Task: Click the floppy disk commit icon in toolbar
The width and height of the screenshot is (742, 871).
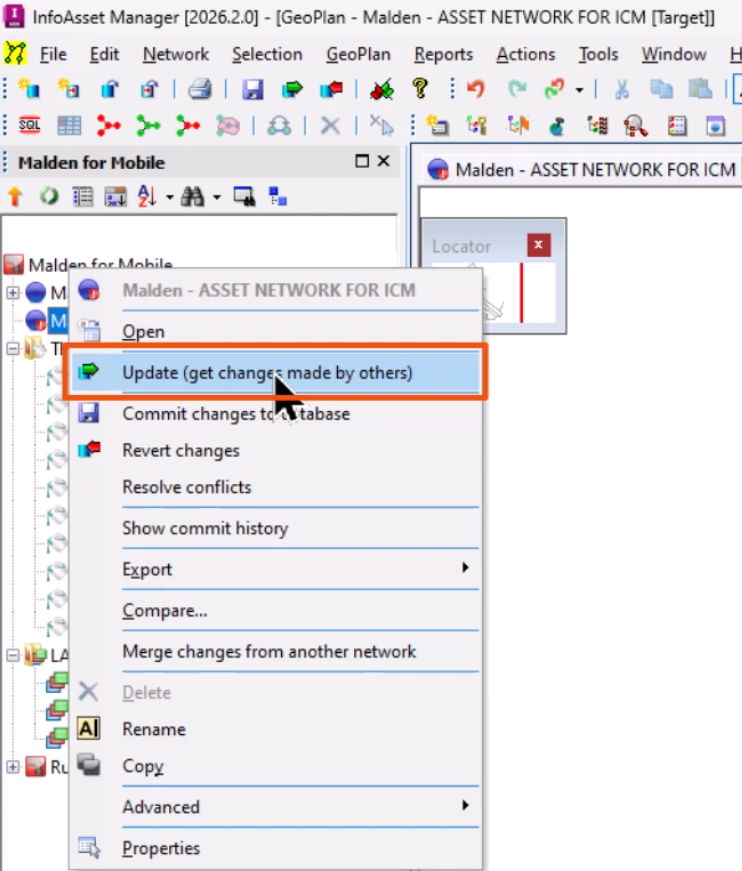Action: pyautogui.click(x=253, y=89)
